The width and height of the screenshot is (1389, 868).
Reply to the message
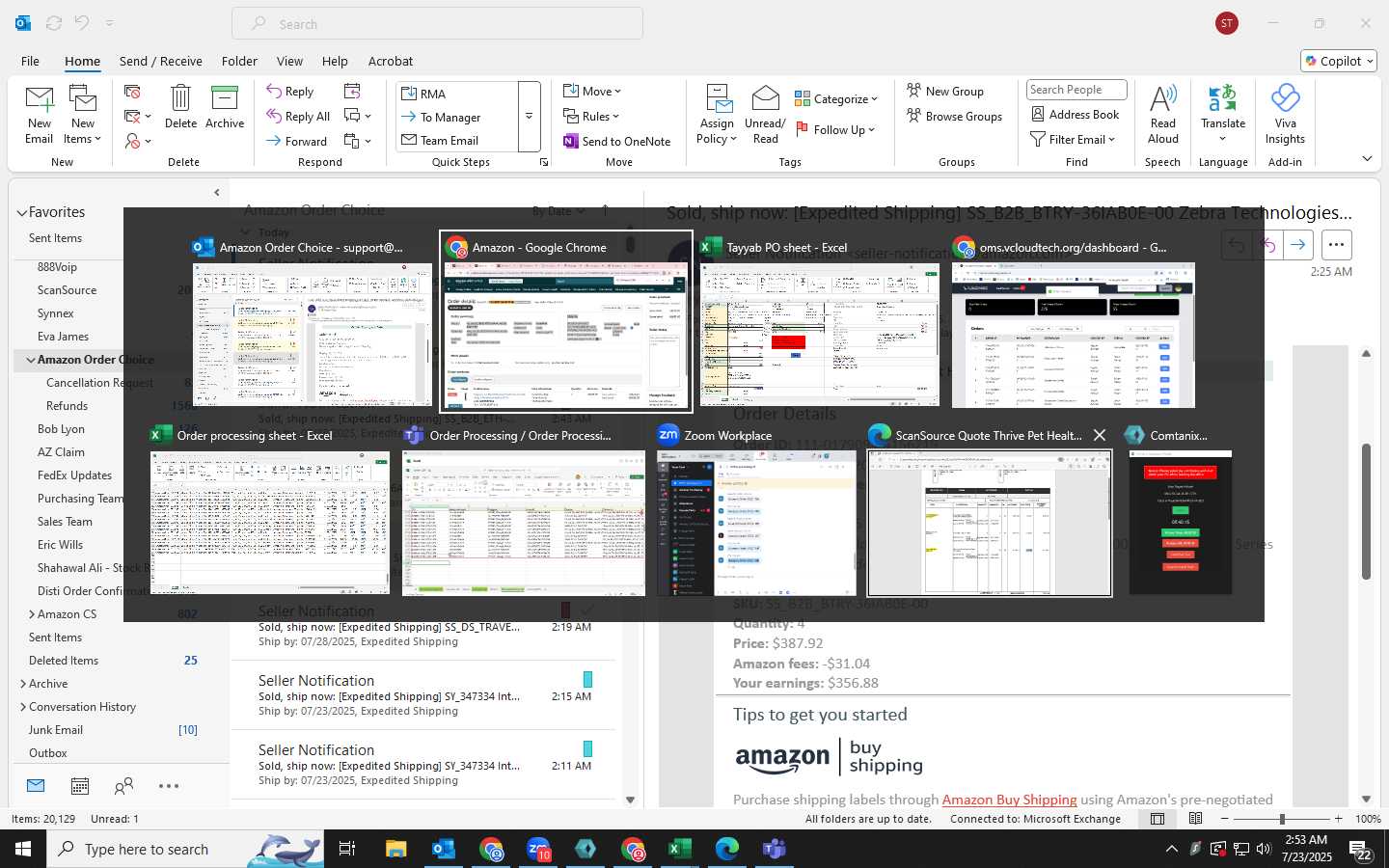pyautogui.click(x=290, y=92)
